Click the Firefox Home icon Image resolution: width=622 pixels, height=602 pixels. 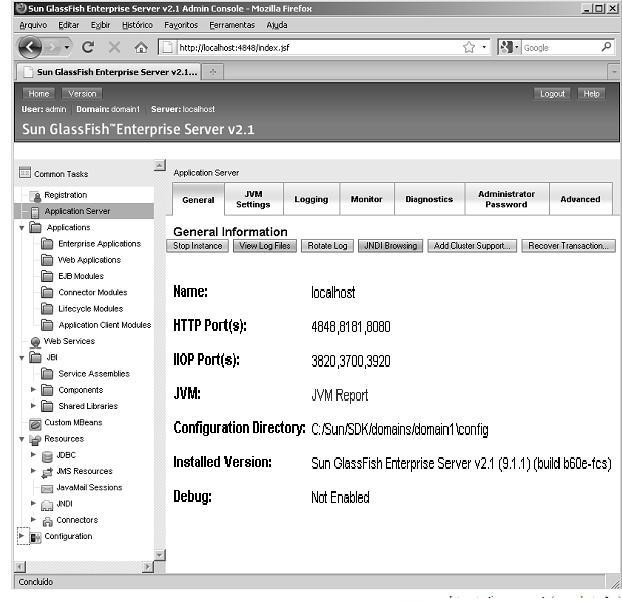click(x=140, y=47)
